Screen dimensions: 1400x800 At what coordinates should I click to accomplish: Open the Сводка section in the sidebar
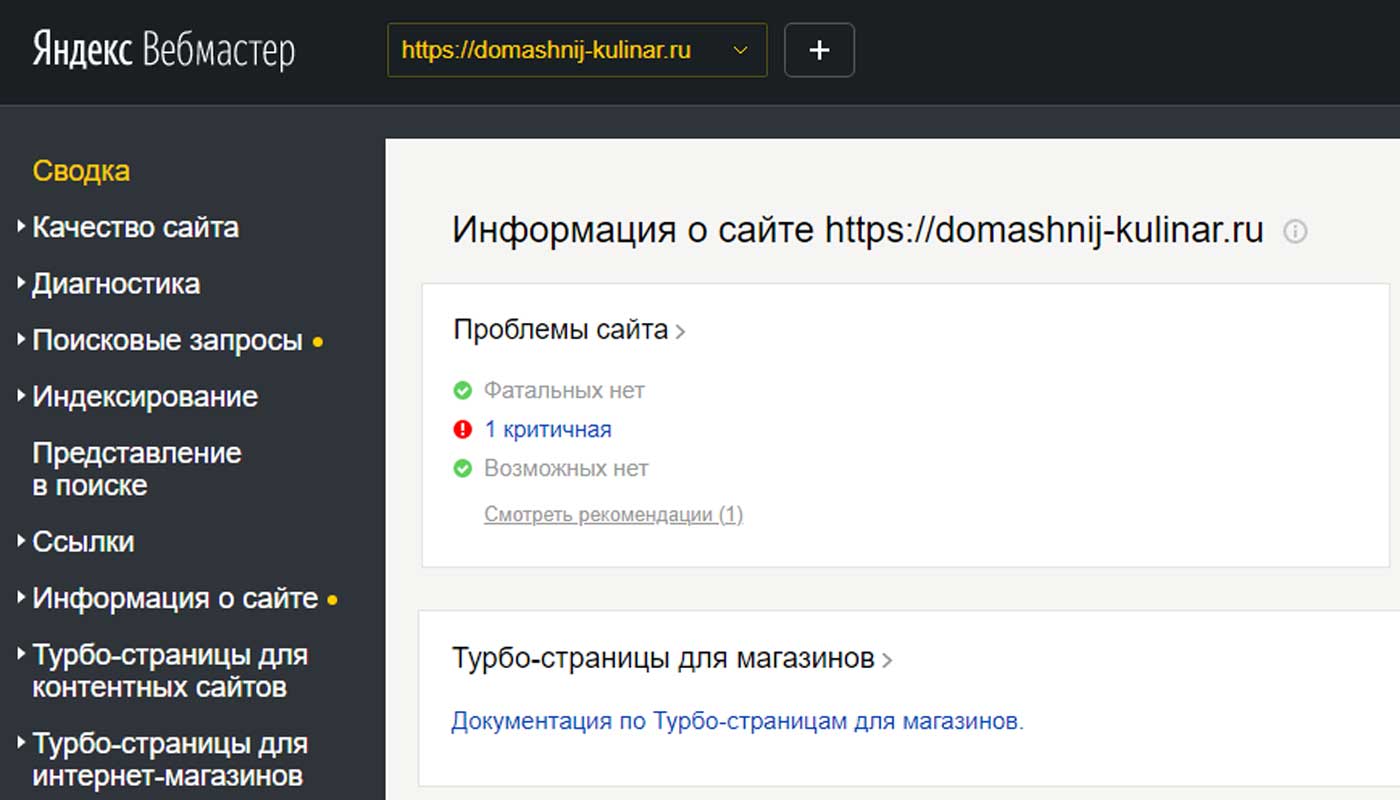tap(81, 171)
